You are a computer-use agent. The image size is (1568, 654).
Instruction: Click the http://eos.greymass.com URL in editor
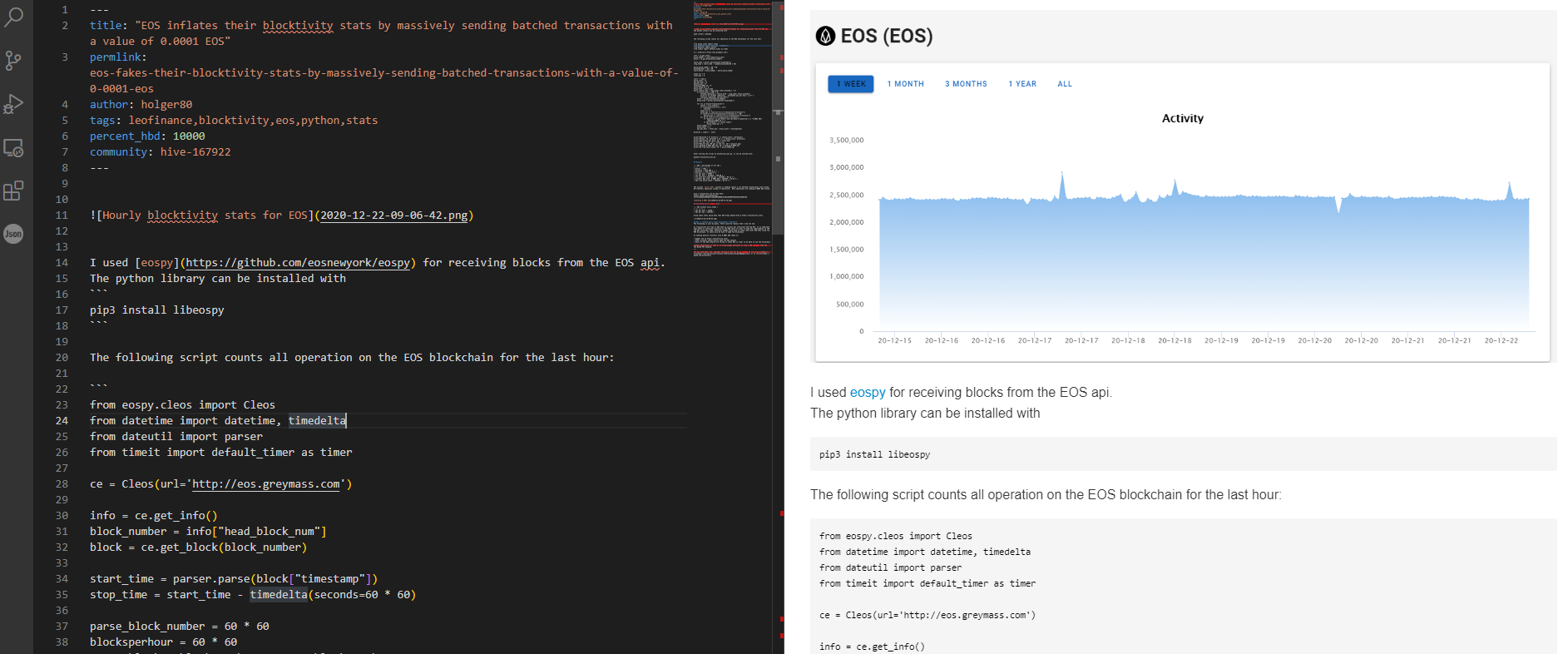pyautogui.click(x=266, y=483)
